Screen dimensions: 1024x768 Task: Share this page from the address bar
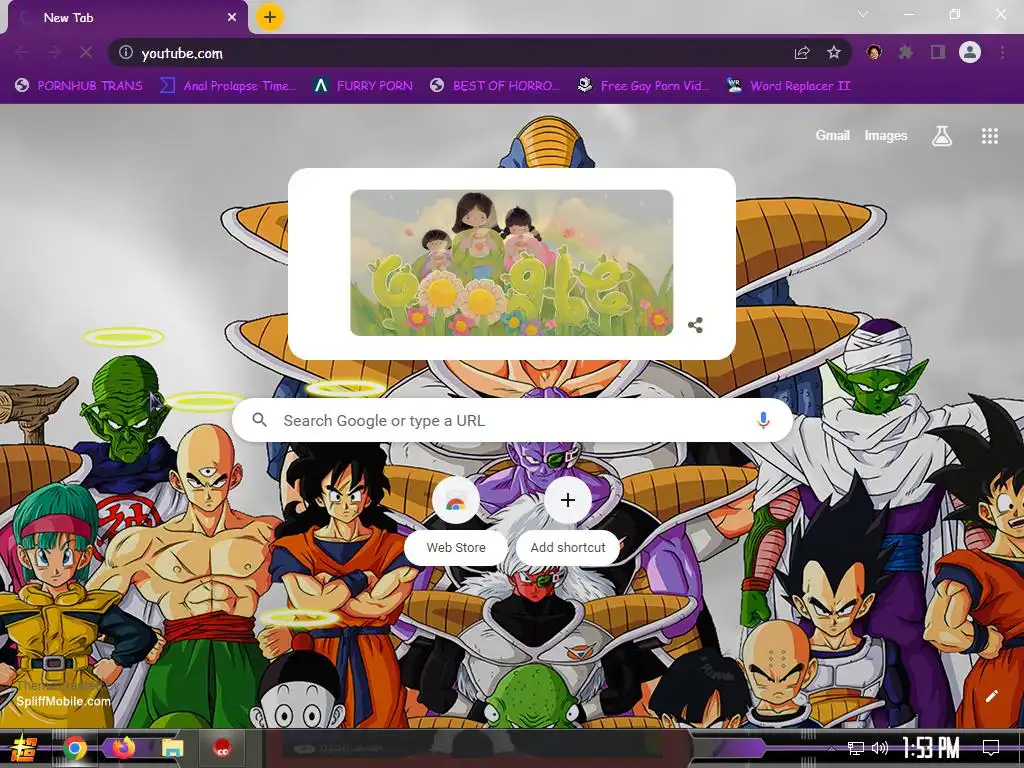pos(802,53)
